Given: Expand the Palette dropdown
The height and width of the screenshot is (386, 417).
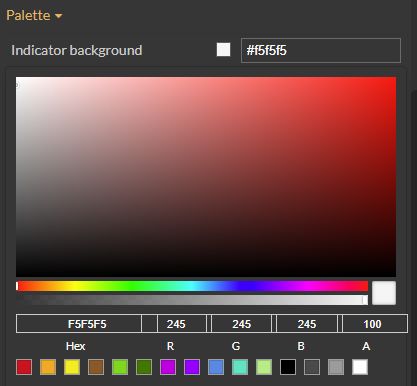Looking at the screenshot, I should click(x=34, y=15).
